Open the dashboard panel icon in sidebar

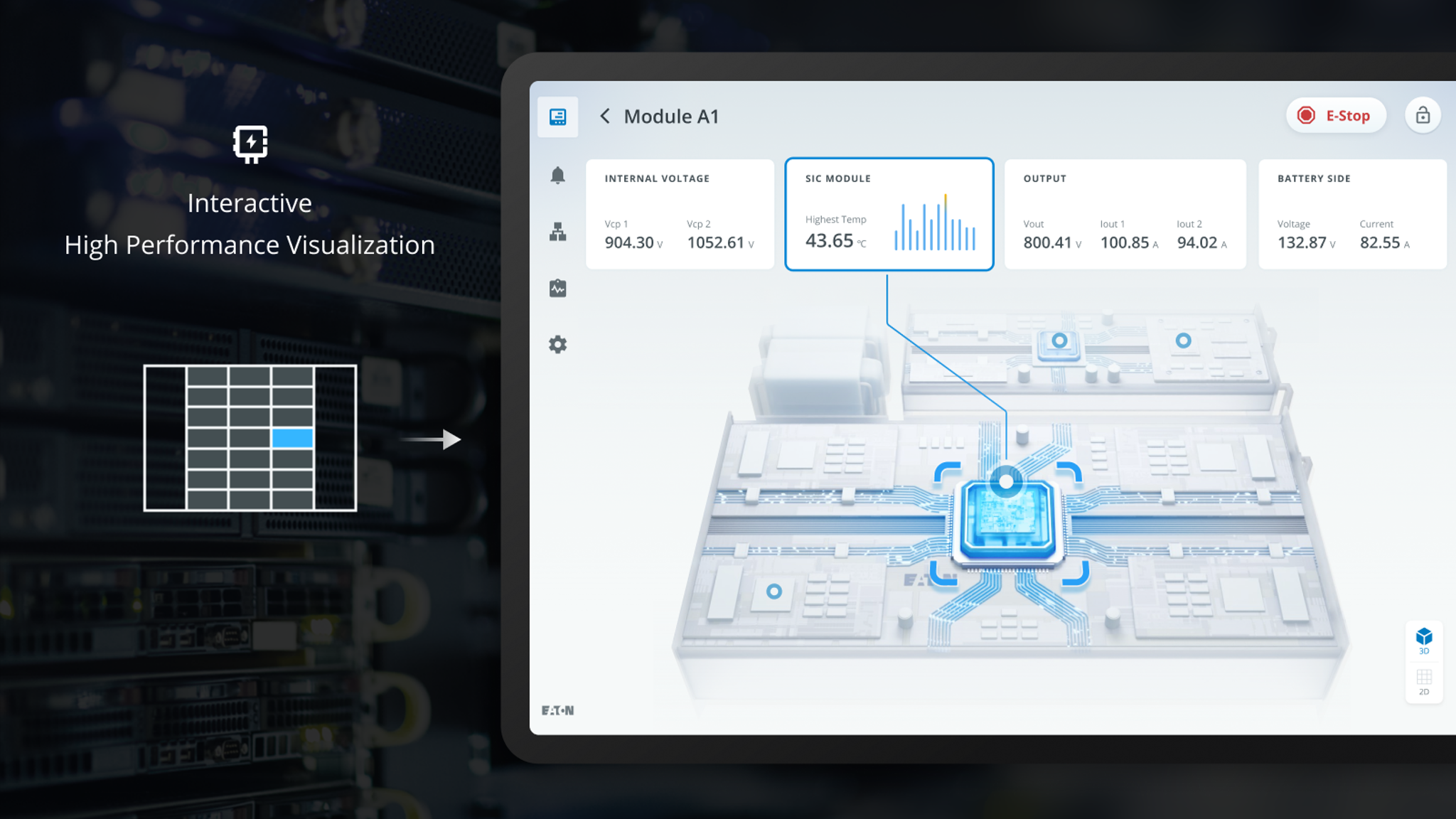point(557,117)
